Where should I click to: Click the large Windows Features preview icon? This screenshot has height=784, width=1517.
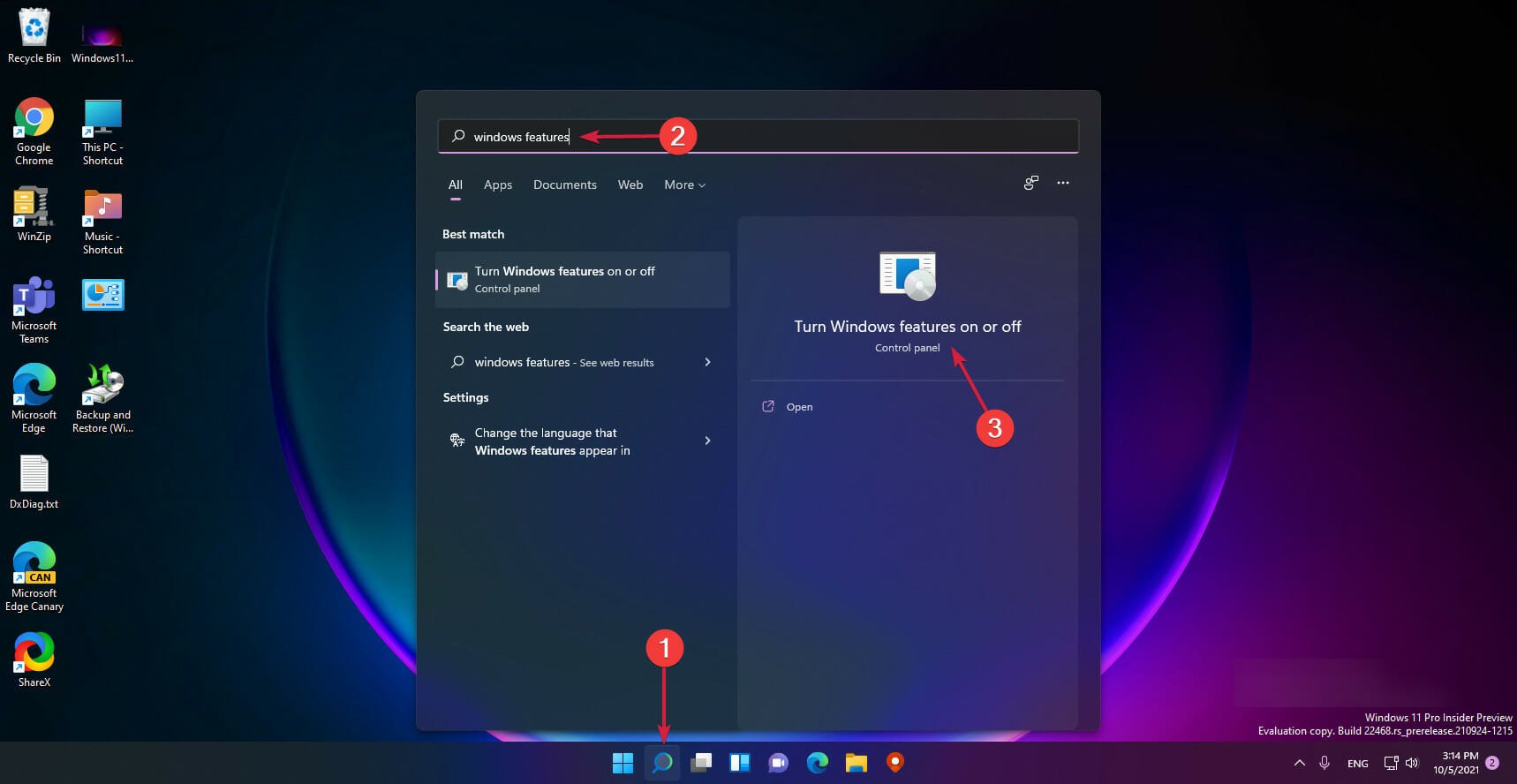pyautogui.click(x=908, y=275)
